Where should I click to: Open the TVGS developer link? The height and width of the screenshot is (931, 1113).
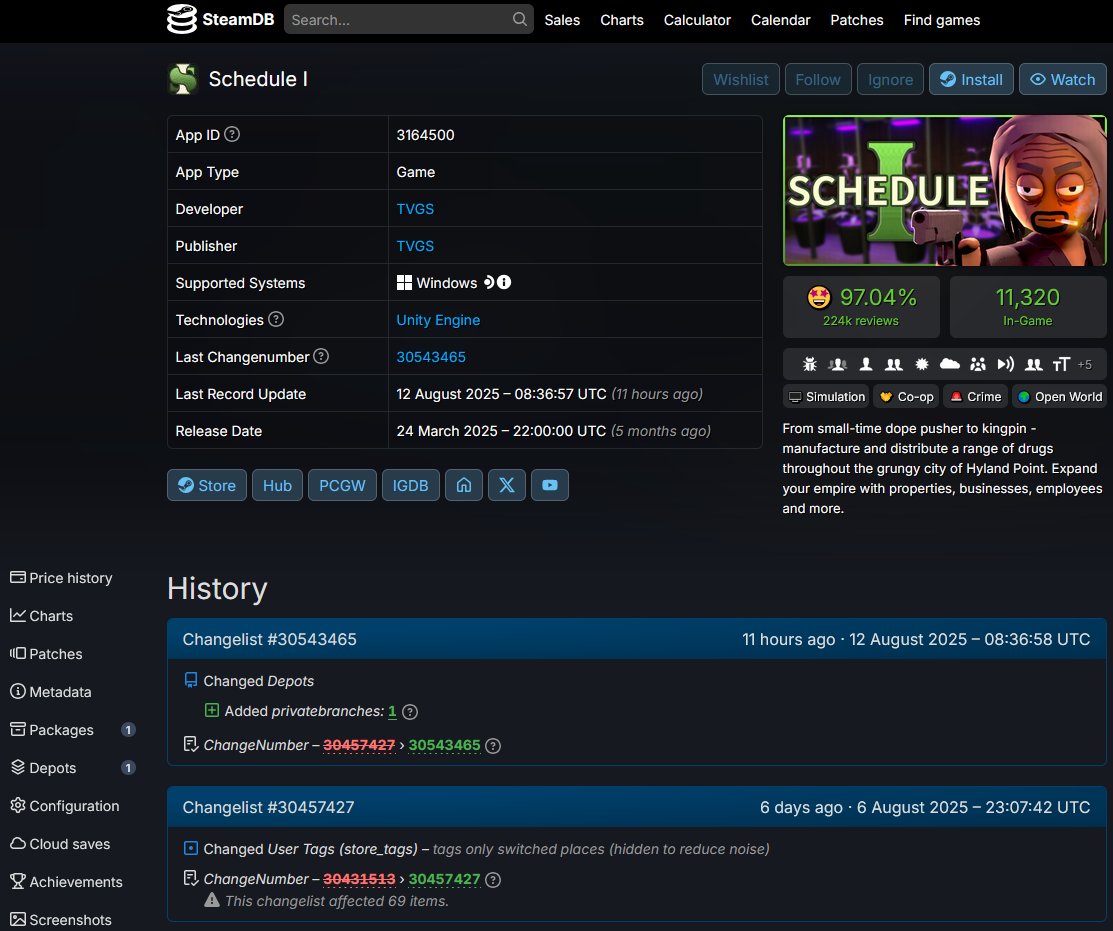coord(415,209)
